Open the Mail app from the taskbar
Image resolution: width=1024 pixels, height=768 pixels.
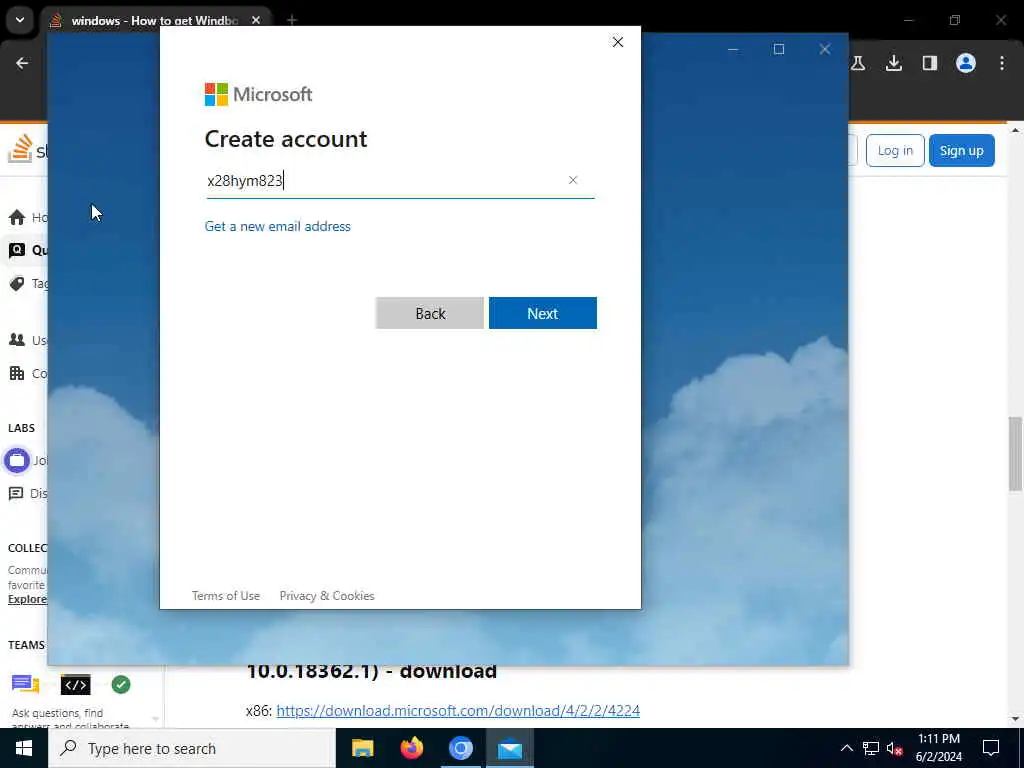pos(509,748)
